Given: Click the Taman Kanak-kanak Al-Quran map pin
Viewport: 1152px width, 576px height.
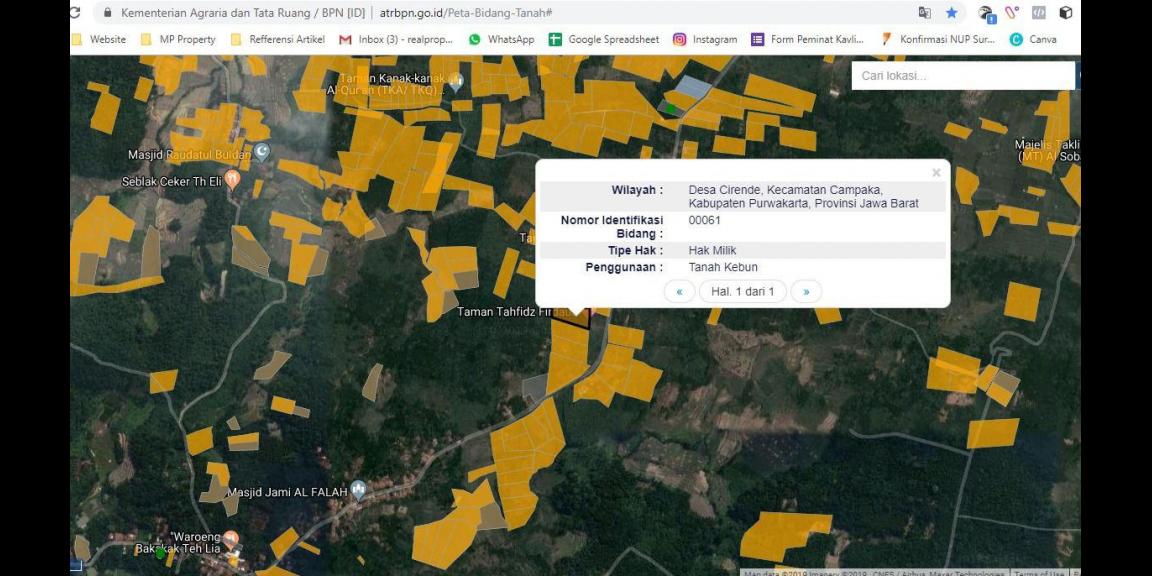Looking at the screenshot, I should [456, 81].
